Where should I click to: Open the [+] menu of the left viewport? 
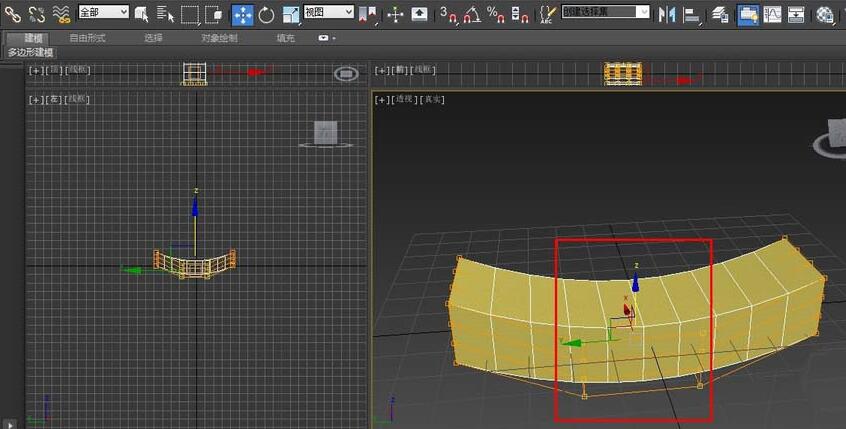tap(36, 100)
